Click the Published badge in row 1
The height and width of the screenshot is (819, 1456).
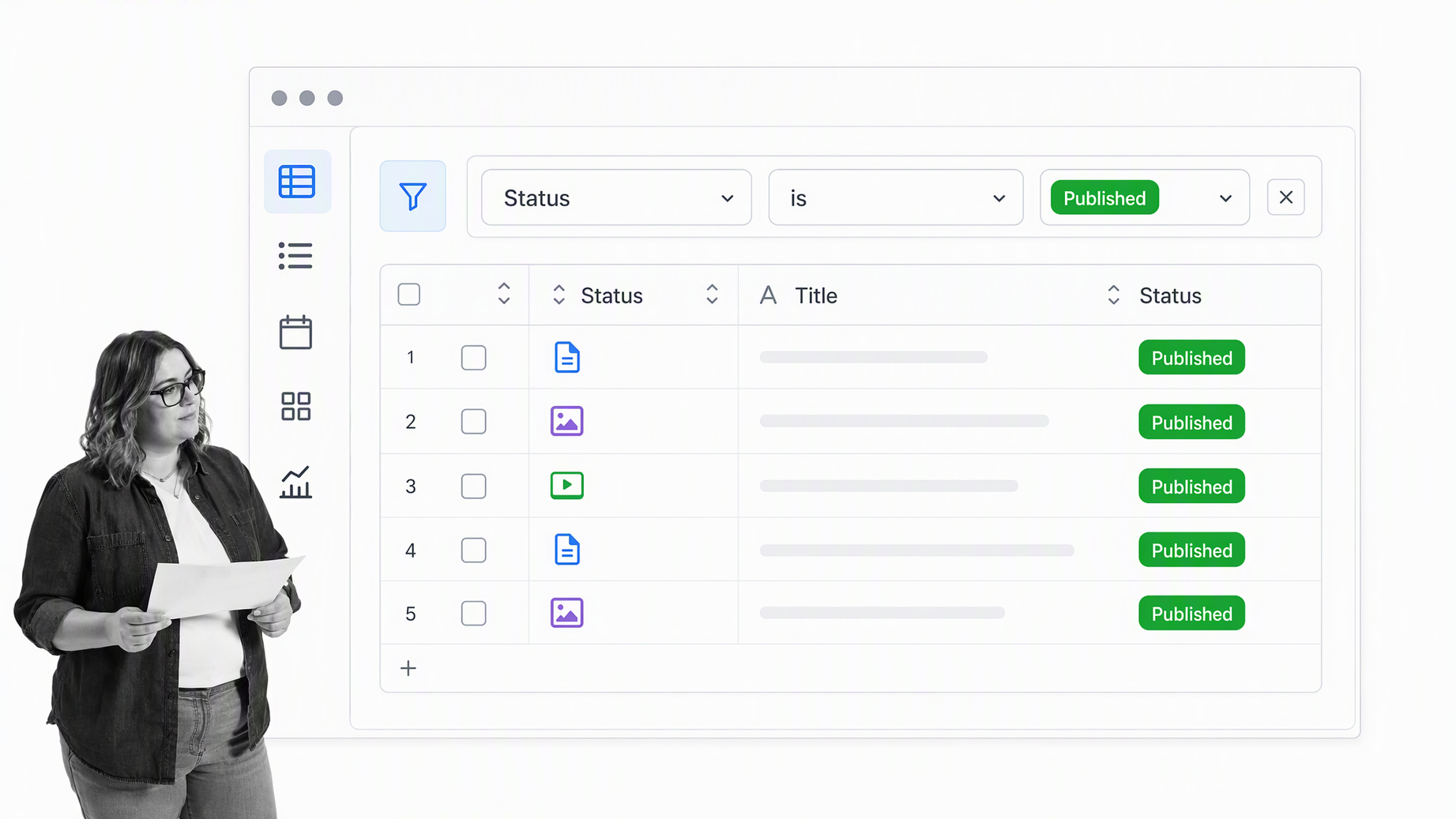tap(1191, 358)
